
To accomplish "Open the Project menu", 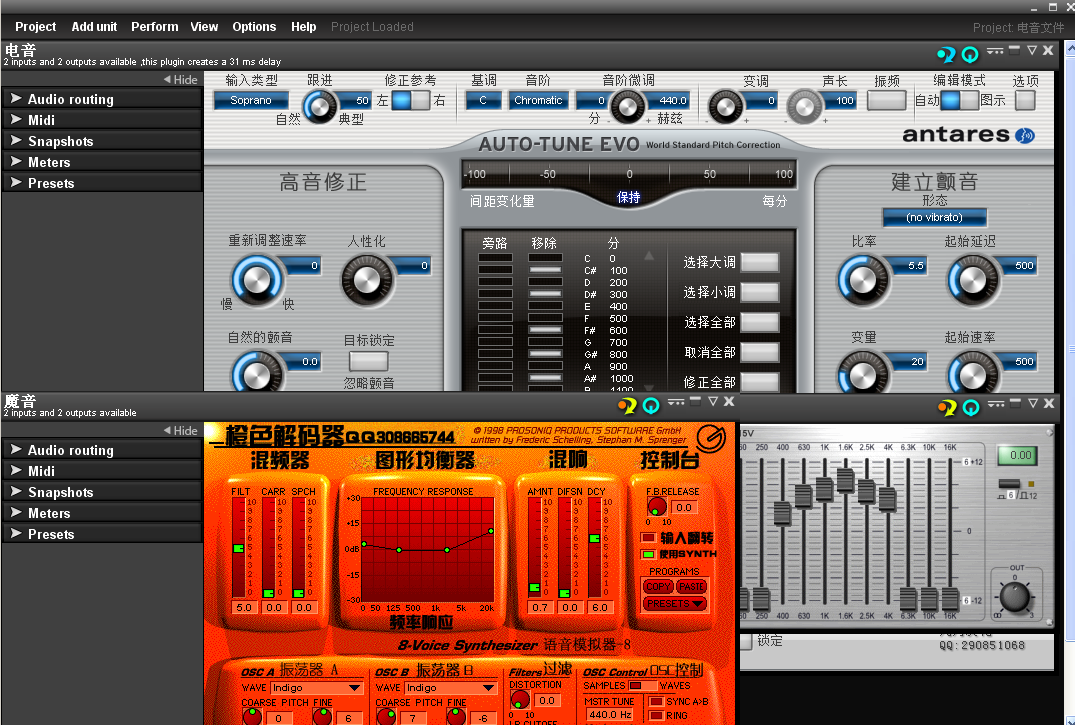I will (x=36, y=27).
